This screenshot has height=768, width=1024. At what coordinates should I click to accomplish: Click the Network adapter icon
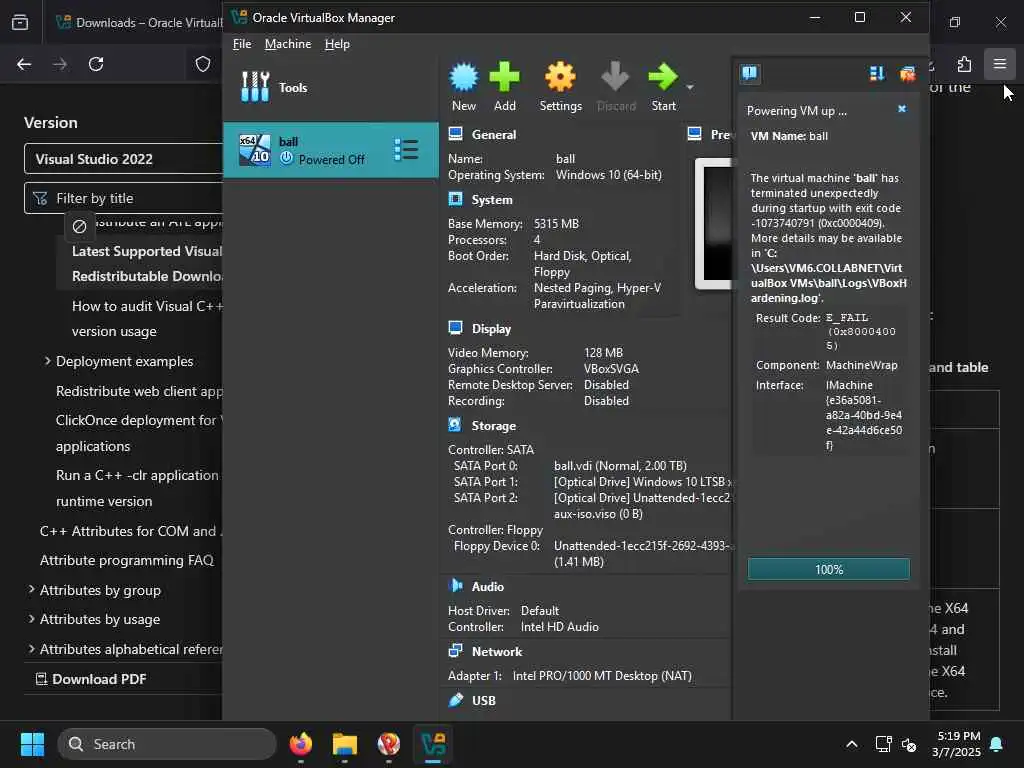pyautogui.click(x=455, y=650)
